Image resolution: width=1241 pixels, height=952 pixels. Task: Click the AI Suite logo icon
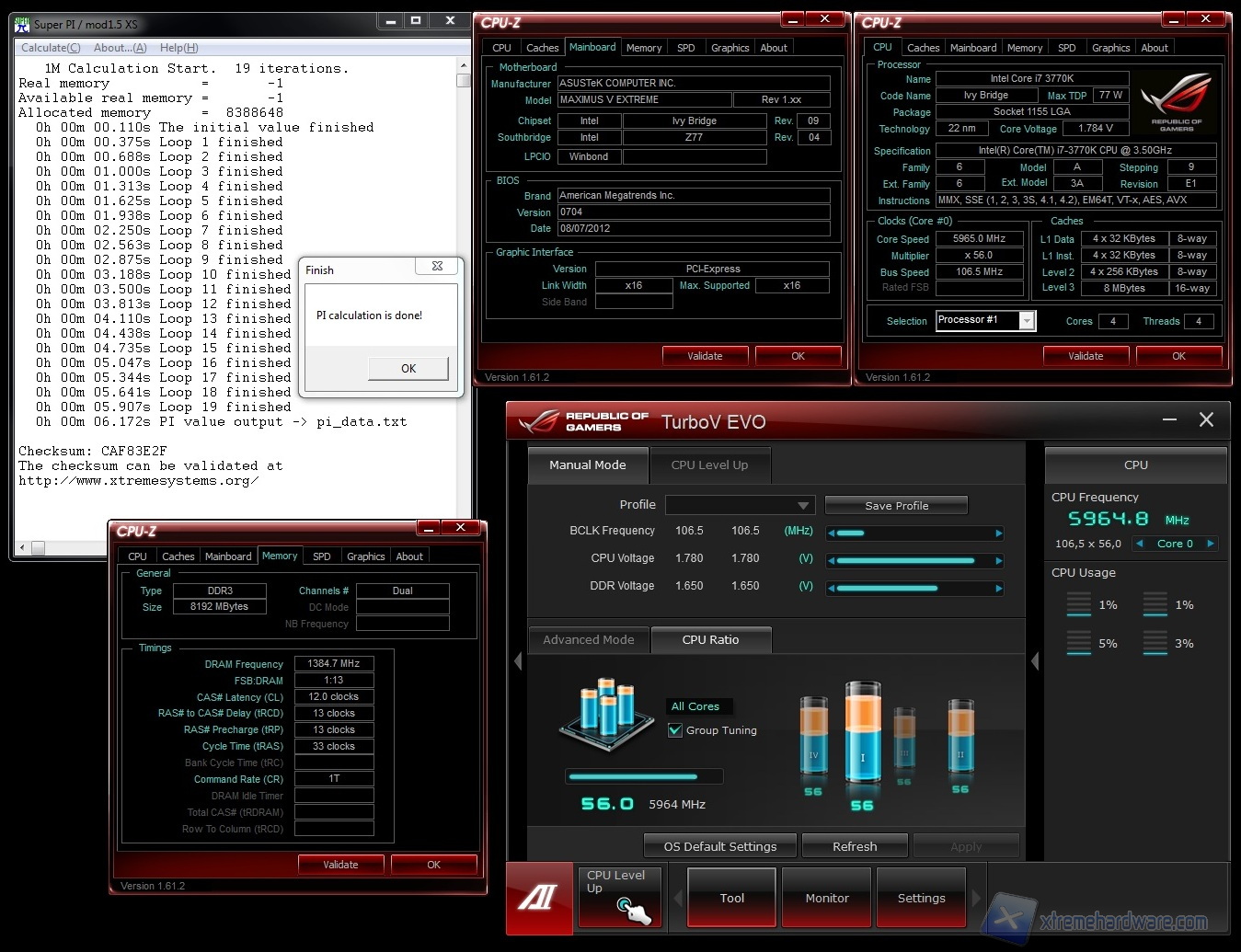coord(539,897)
